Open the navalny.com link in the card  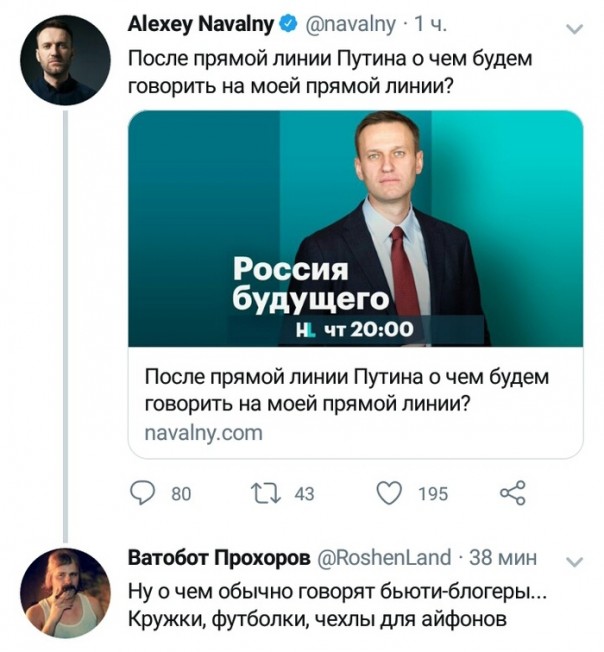[203, 433]
